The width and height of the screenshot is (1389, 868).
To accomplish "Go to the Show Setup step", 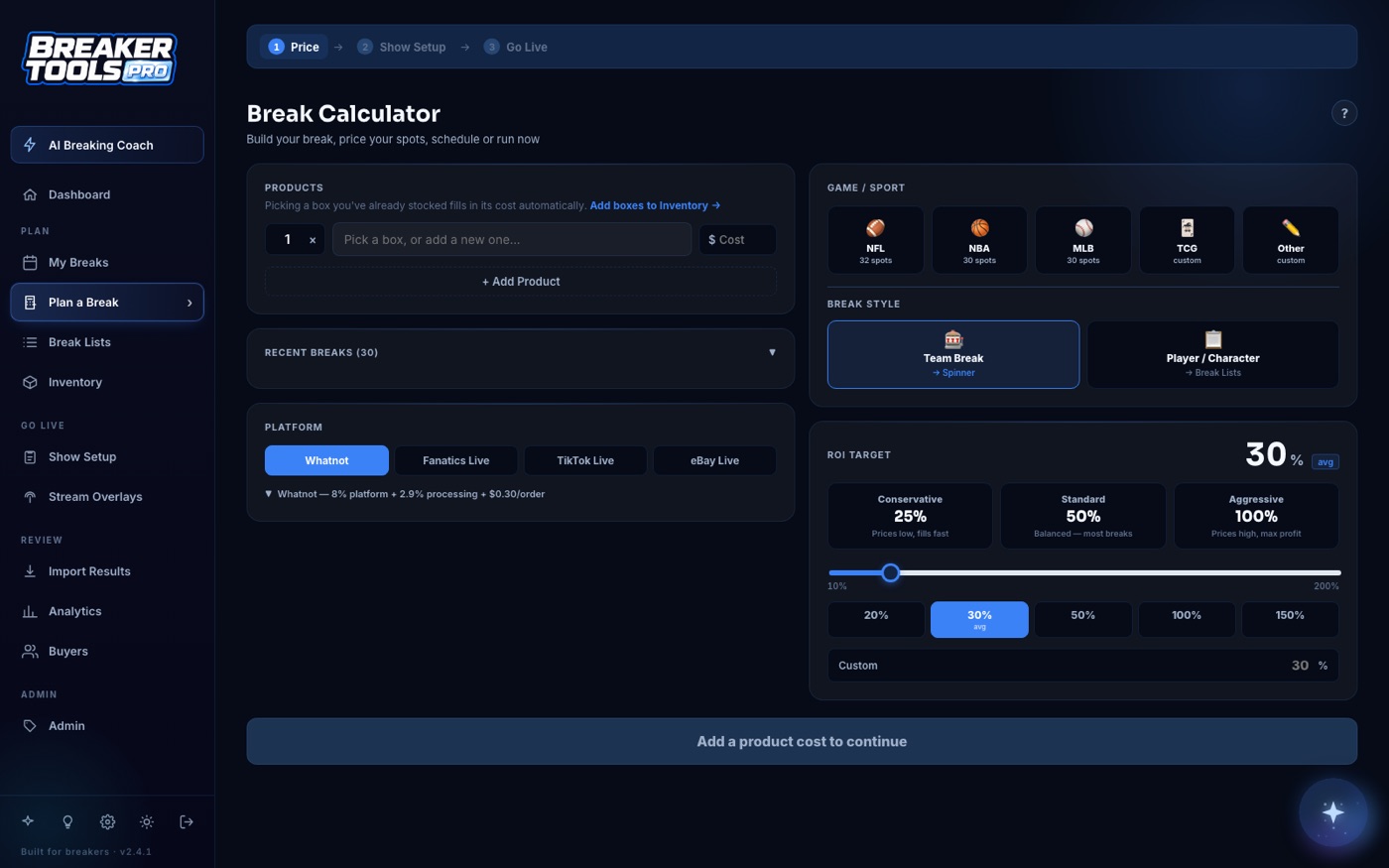I will 402,47.
